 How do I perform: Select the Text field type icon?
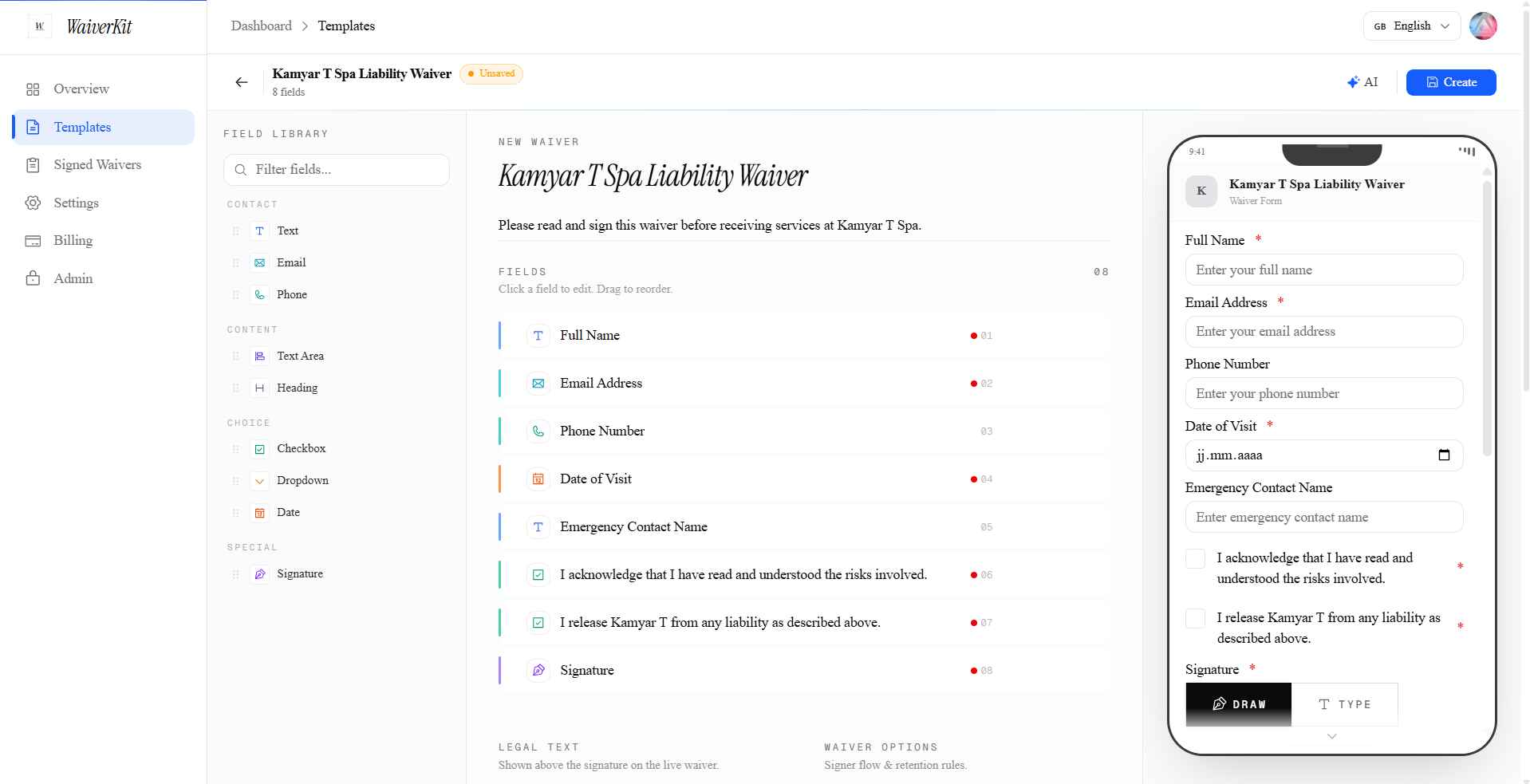[259, 231]
